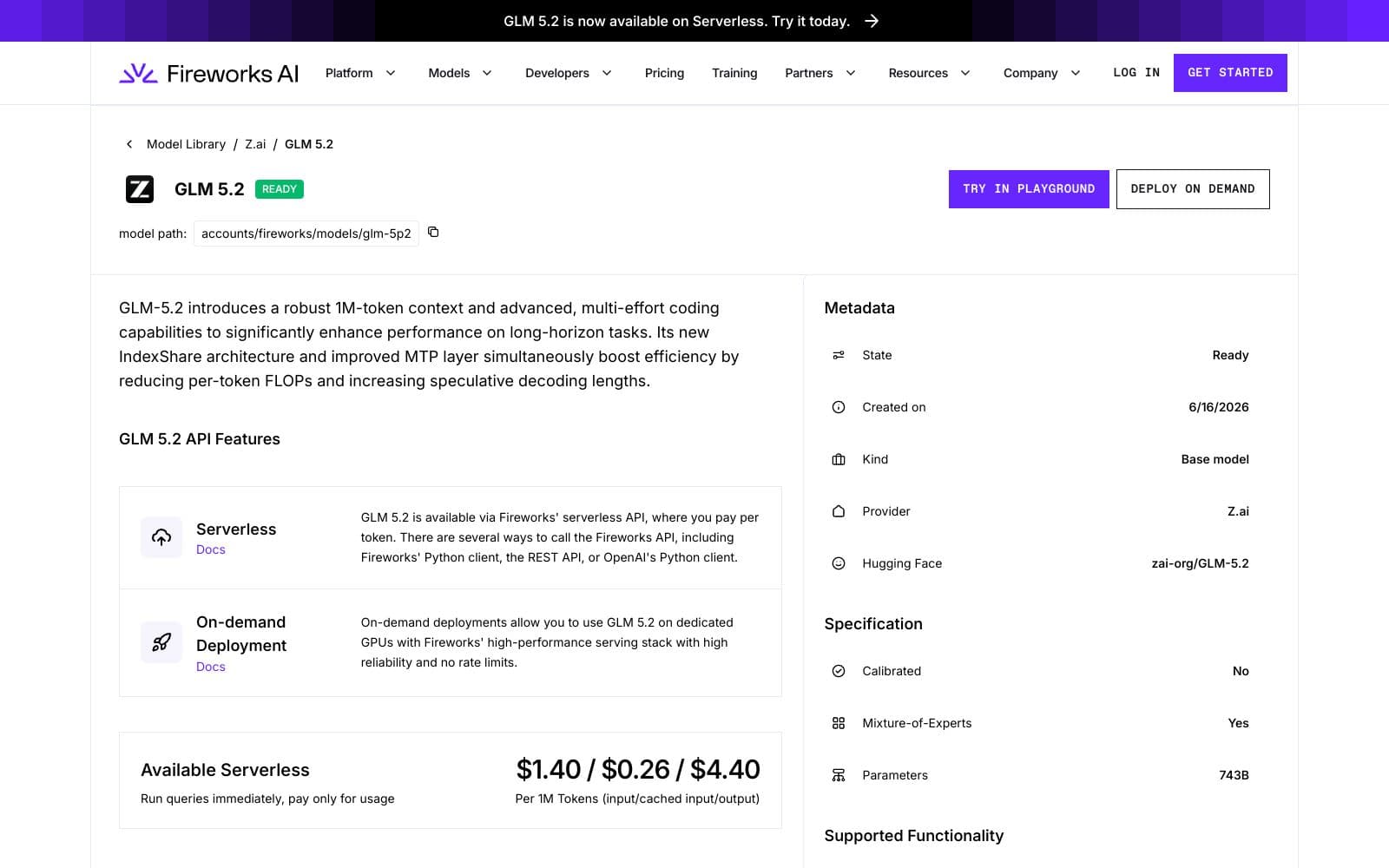This screenshot has width=1389, height=868.
Task: Expand the Company menu
Action: tap(1042, 73)
